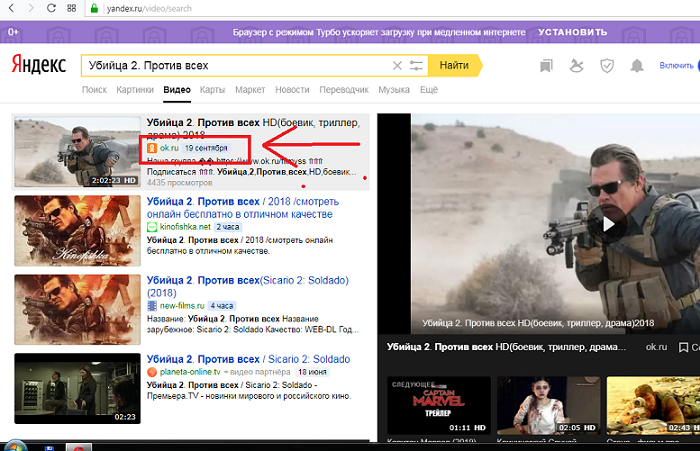Open the 2:02:23 HD video thumbnail
The image size is (700, 451).
coord(77,151)
